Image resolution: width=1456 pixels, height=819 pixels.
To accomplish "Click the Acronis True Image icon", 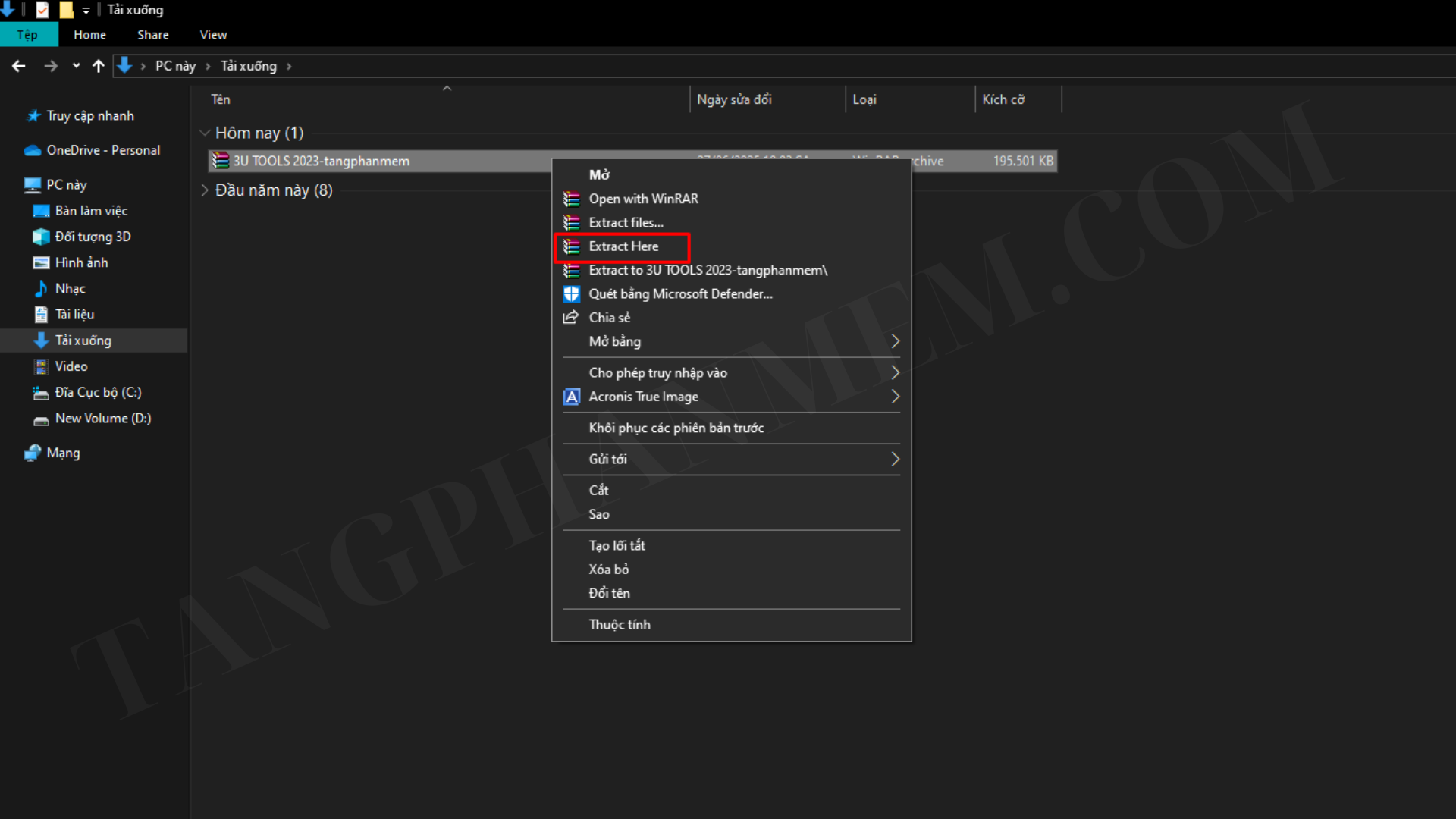I will tap(571, 397).
